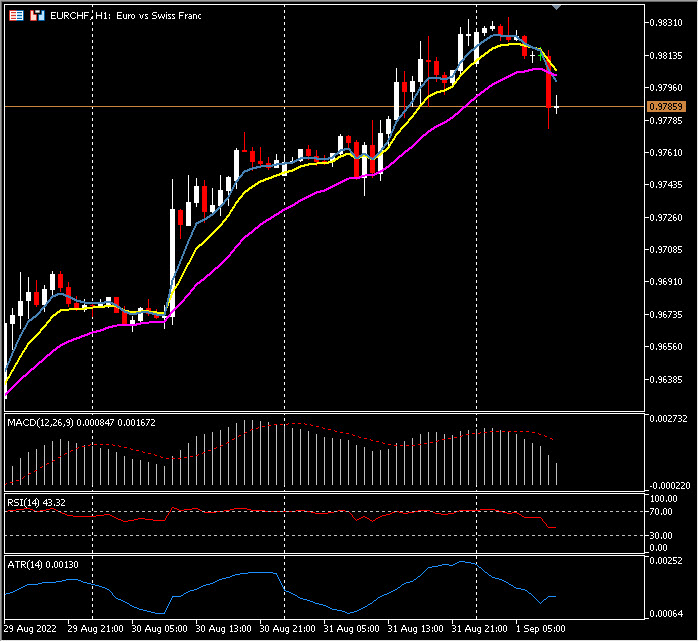Click the highlighted 0.97859 current price label
This screenshot has height=642, width=699.
click(665, 106)
